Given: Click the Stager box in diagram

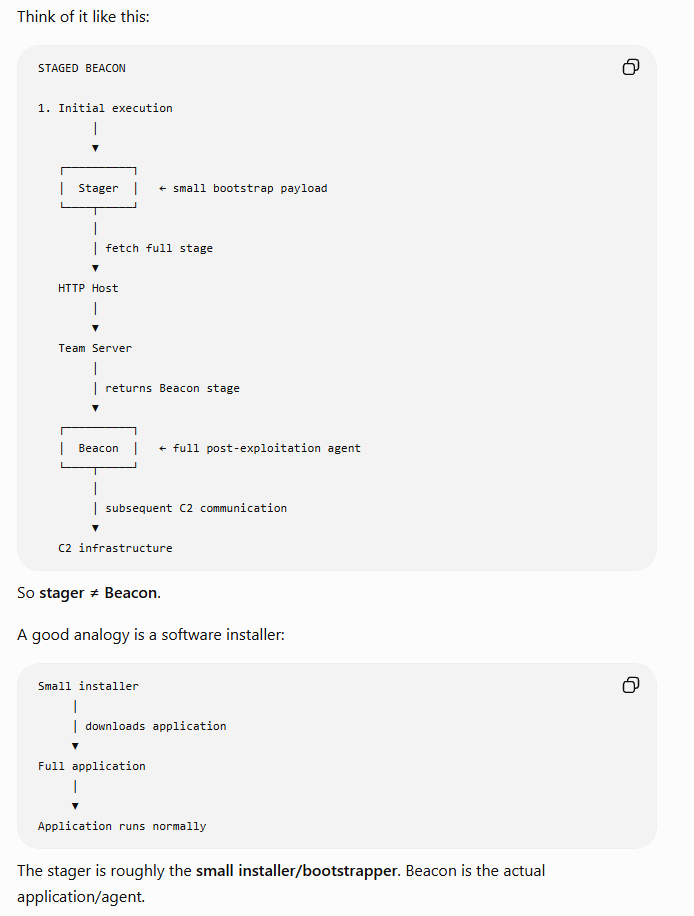Looking at the screenshot, I should point(98,188).
